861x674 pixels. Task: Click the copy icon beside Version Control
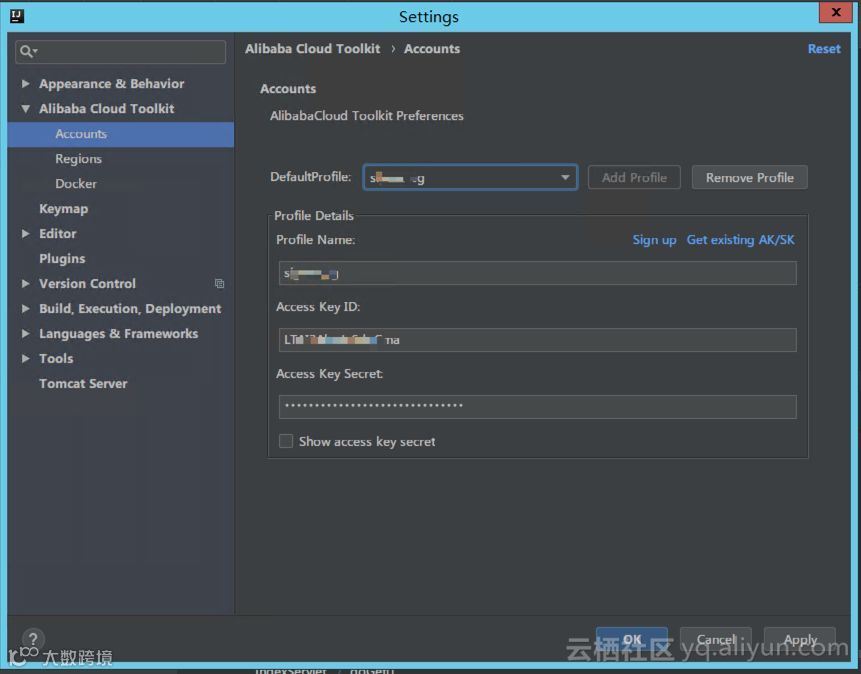point(219,283)
